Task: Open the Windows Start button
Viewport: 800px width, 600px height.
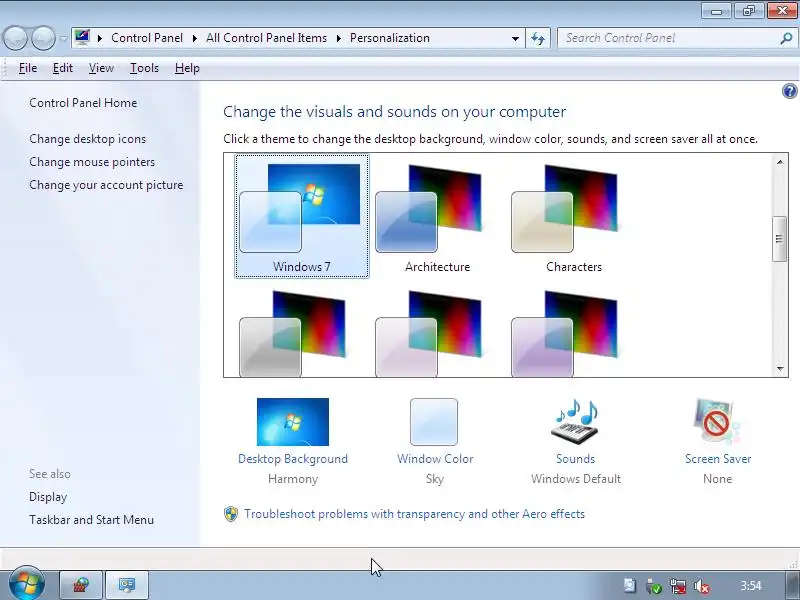Action: (27, 585)
